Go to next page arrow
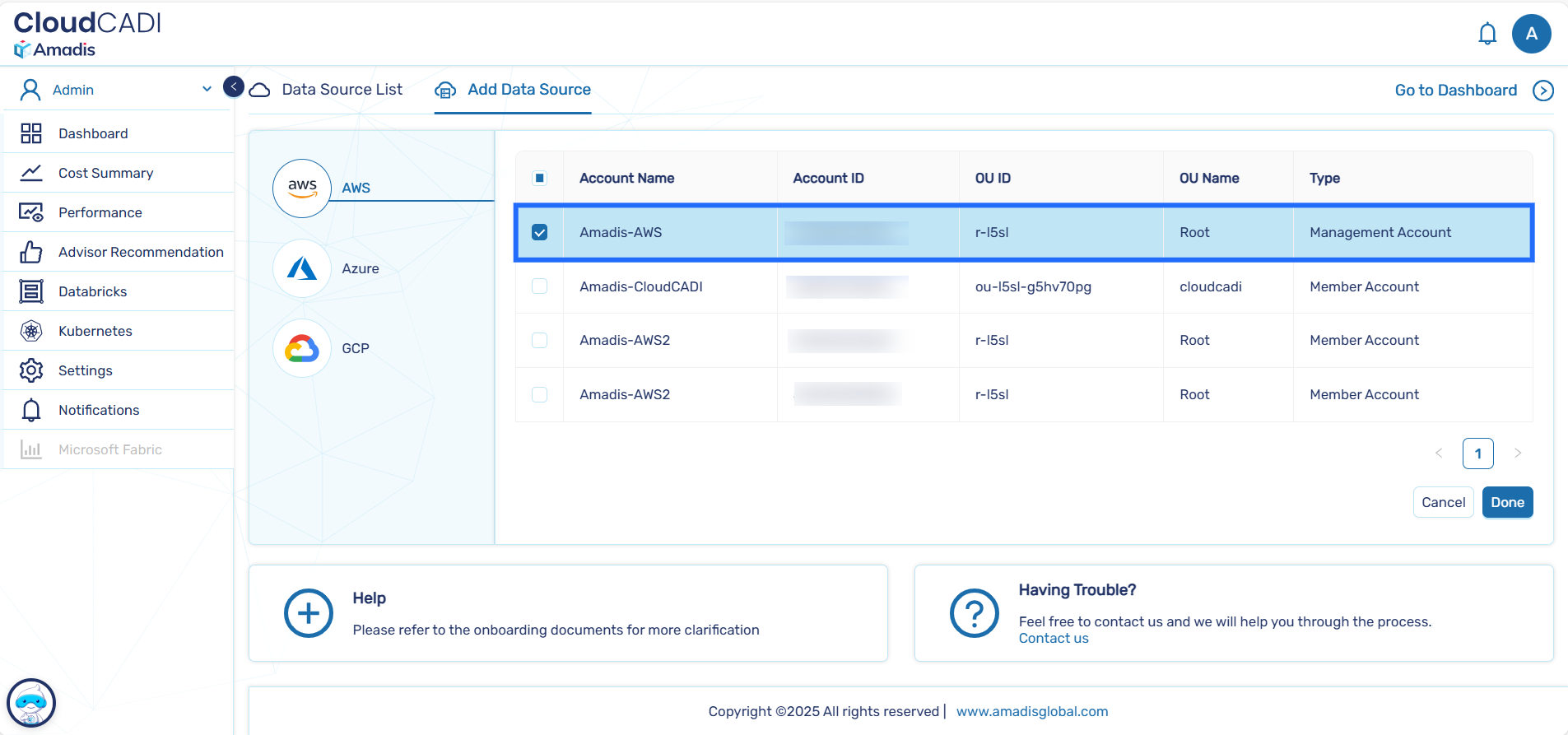Image resolution: width=1568 pixels, height=735 pixels. pyautogui.click(x=1518, y=454)
